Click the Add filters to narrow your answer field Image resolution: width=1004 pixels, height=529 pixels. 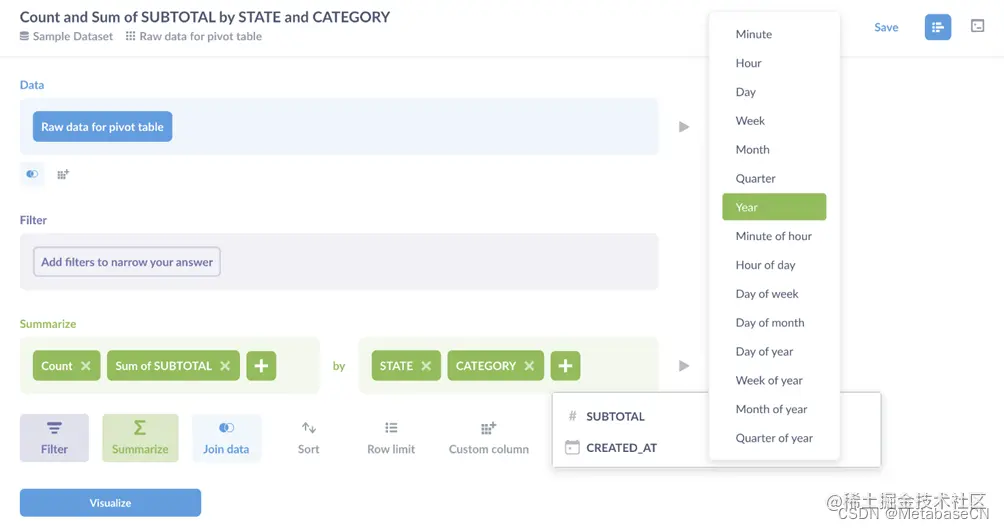pos(127,262)
